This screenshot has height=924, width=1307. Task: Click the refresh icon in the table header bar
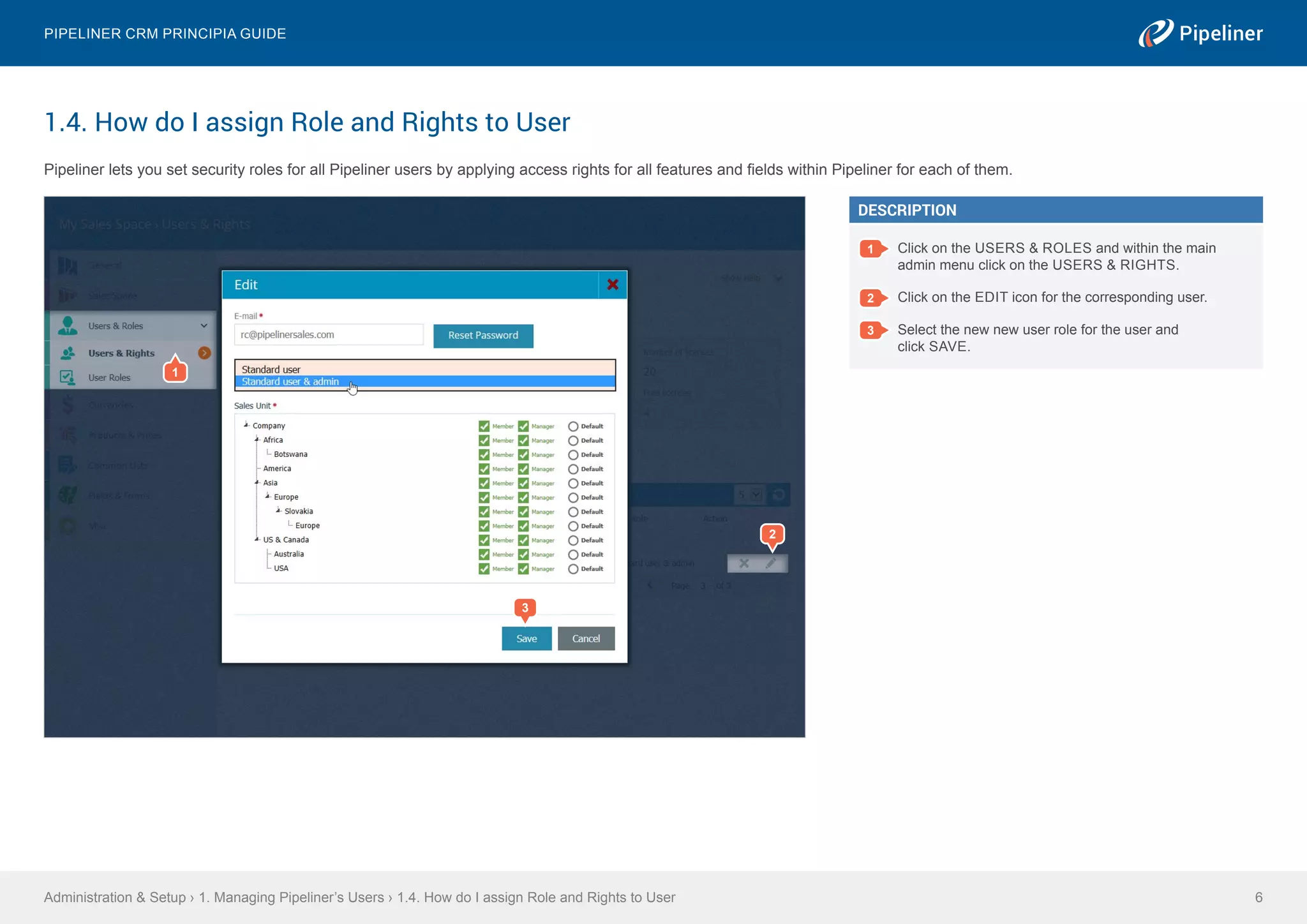pyautogui.click(x=779, y=495)
